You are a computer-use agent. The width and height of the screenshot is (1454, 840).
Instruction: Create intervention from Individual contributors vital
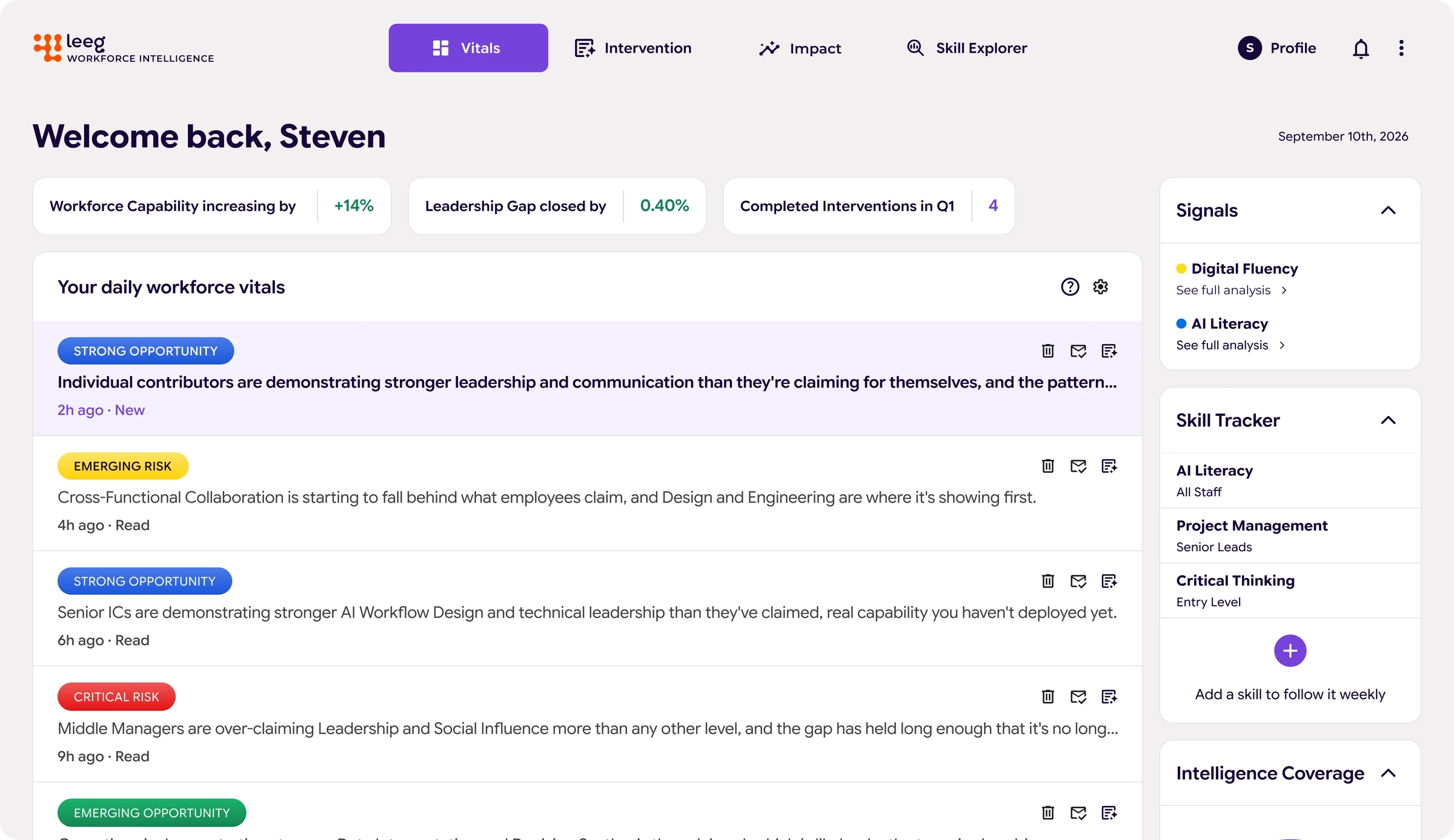coord(1109,351)
